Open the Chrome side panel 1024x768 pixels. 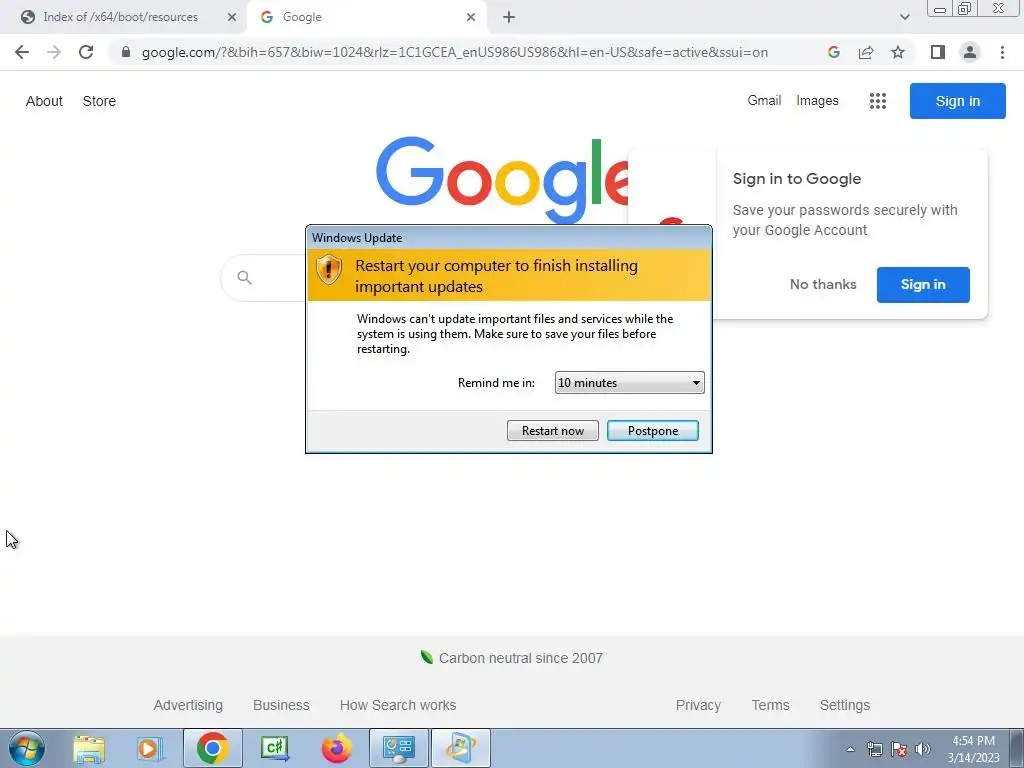pos(938,52)
